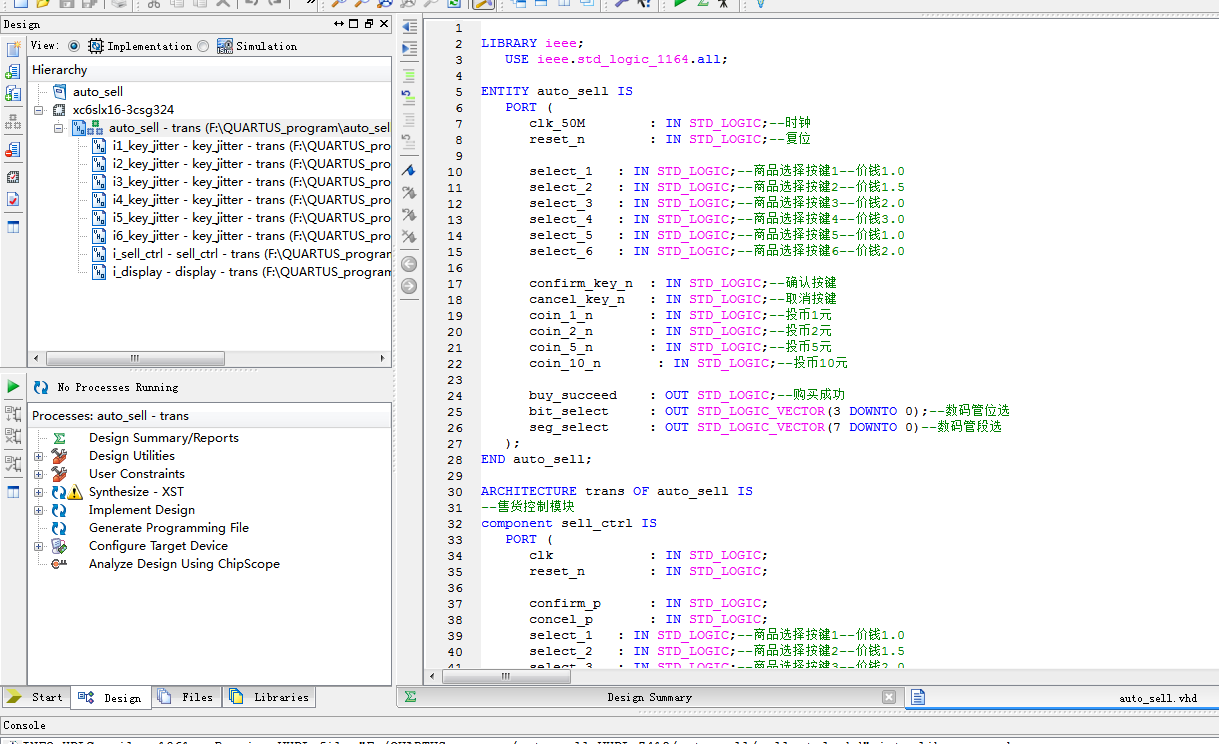Click the 'Processes: auto_sell - trans' header

(209, 415)
